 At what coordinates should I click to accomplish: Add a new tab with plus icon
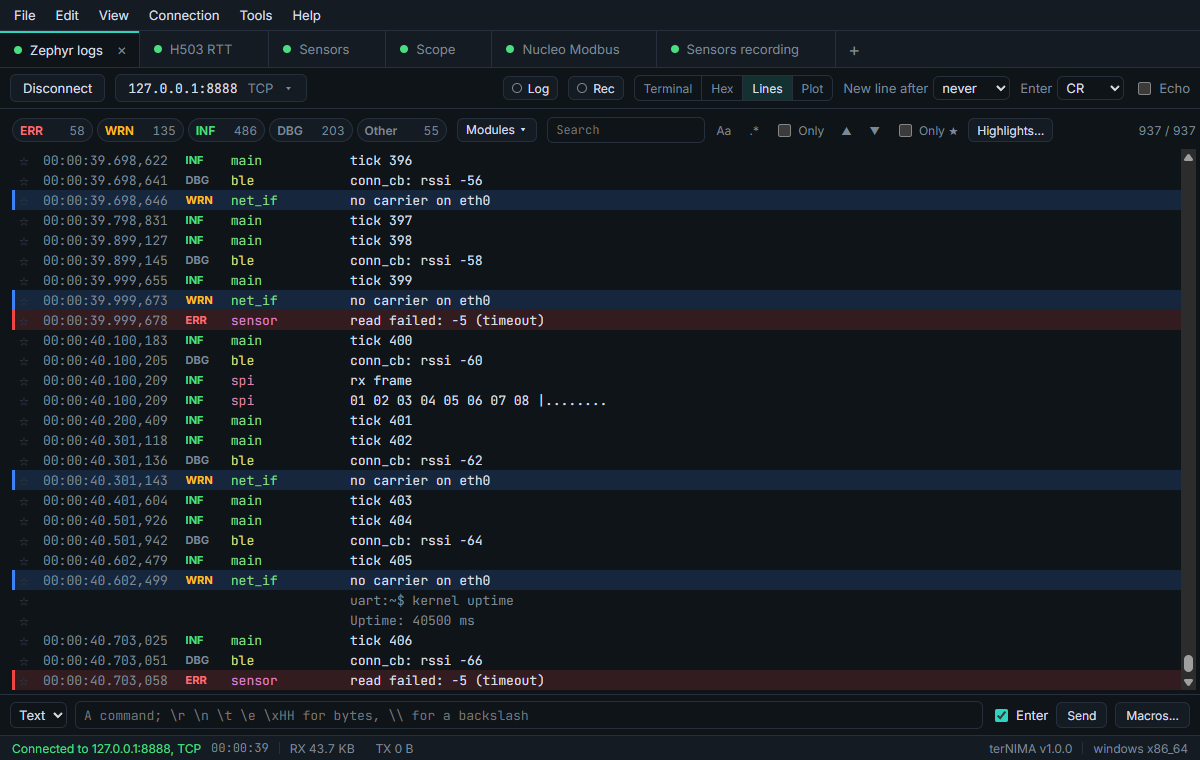tap(854, 50)
